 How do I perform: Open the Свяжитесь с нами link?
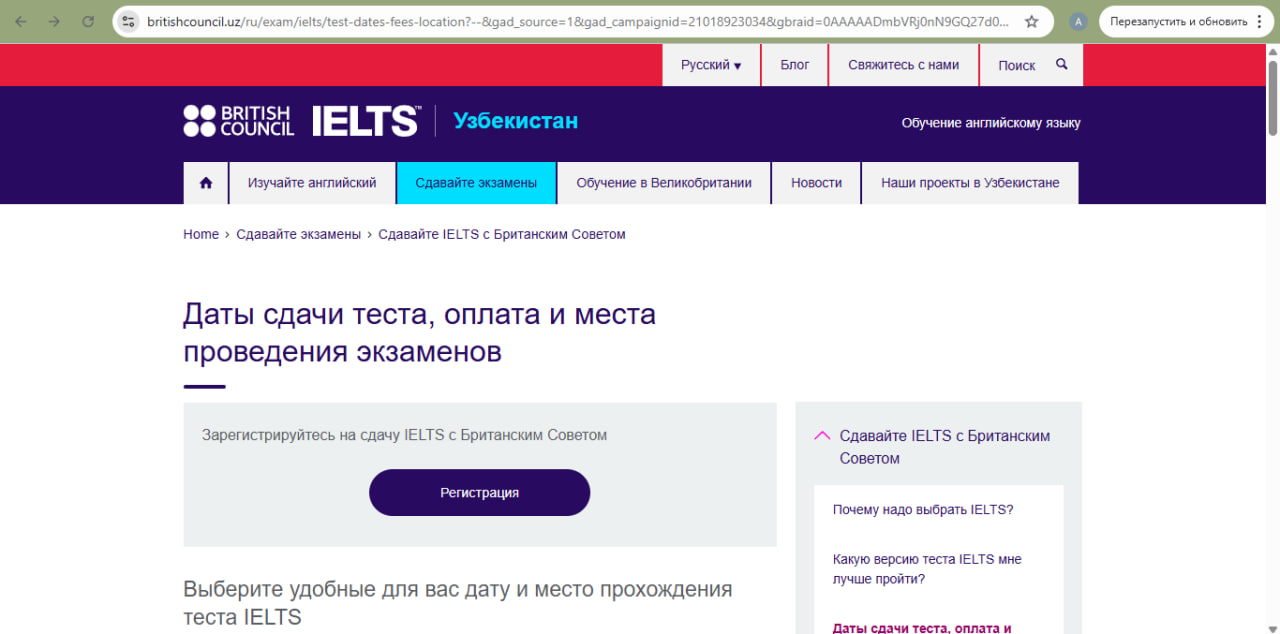coord(903,65)
